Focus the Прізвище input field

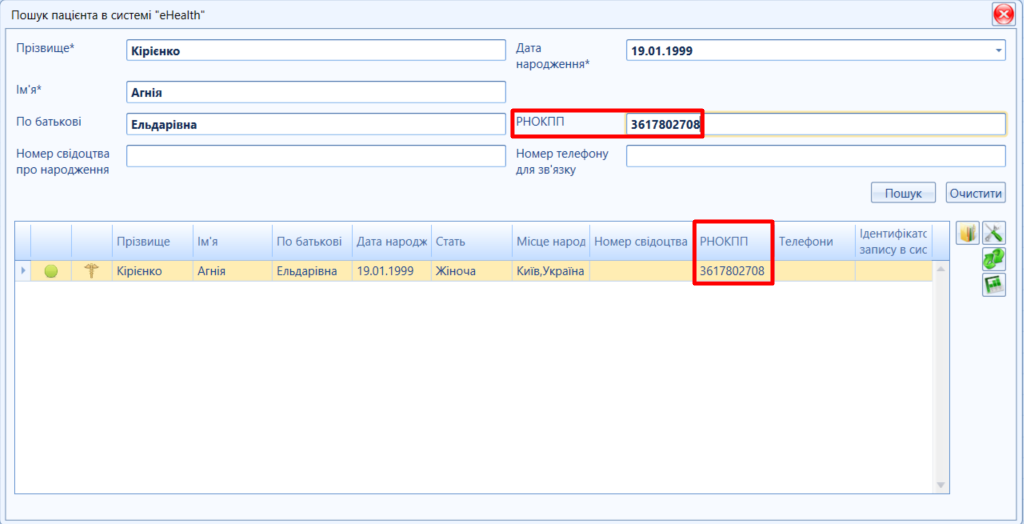[x=316, y=50]
